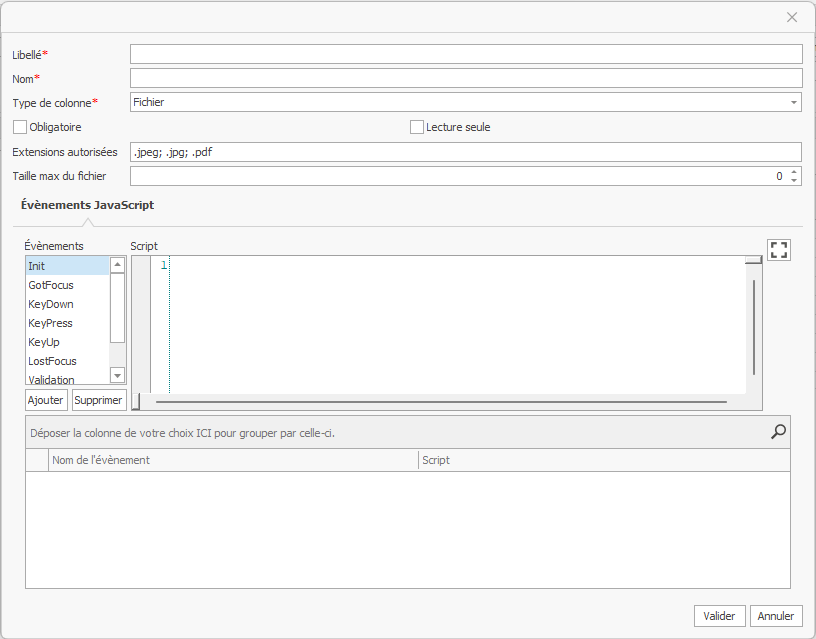Image resolution: width=816 pixels, height=639 pixels.
Task: Select the KeyDown event in list
Action: click(x=51, y=304)
